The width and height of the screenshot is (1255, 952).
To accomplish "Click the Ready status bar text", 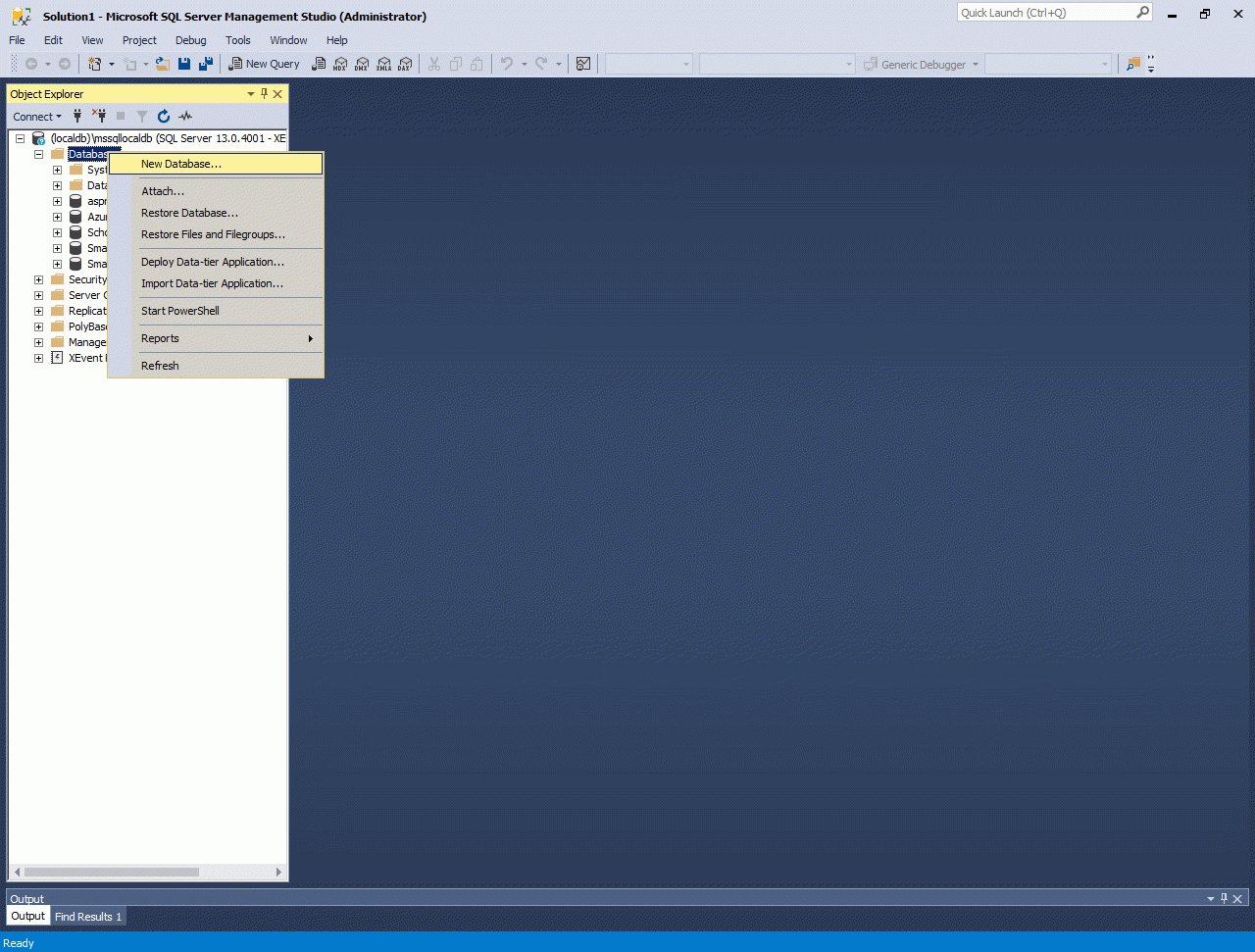I will coord(19,943).
